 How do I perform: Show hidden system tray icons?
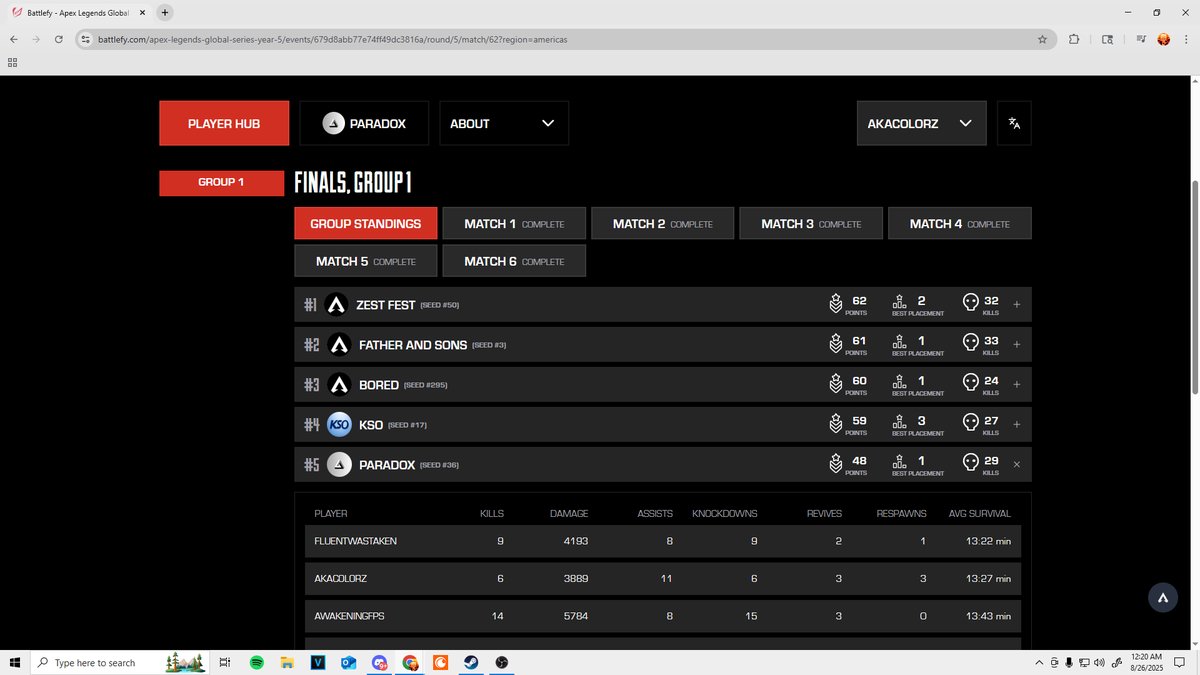click(x=1037, y=662)
